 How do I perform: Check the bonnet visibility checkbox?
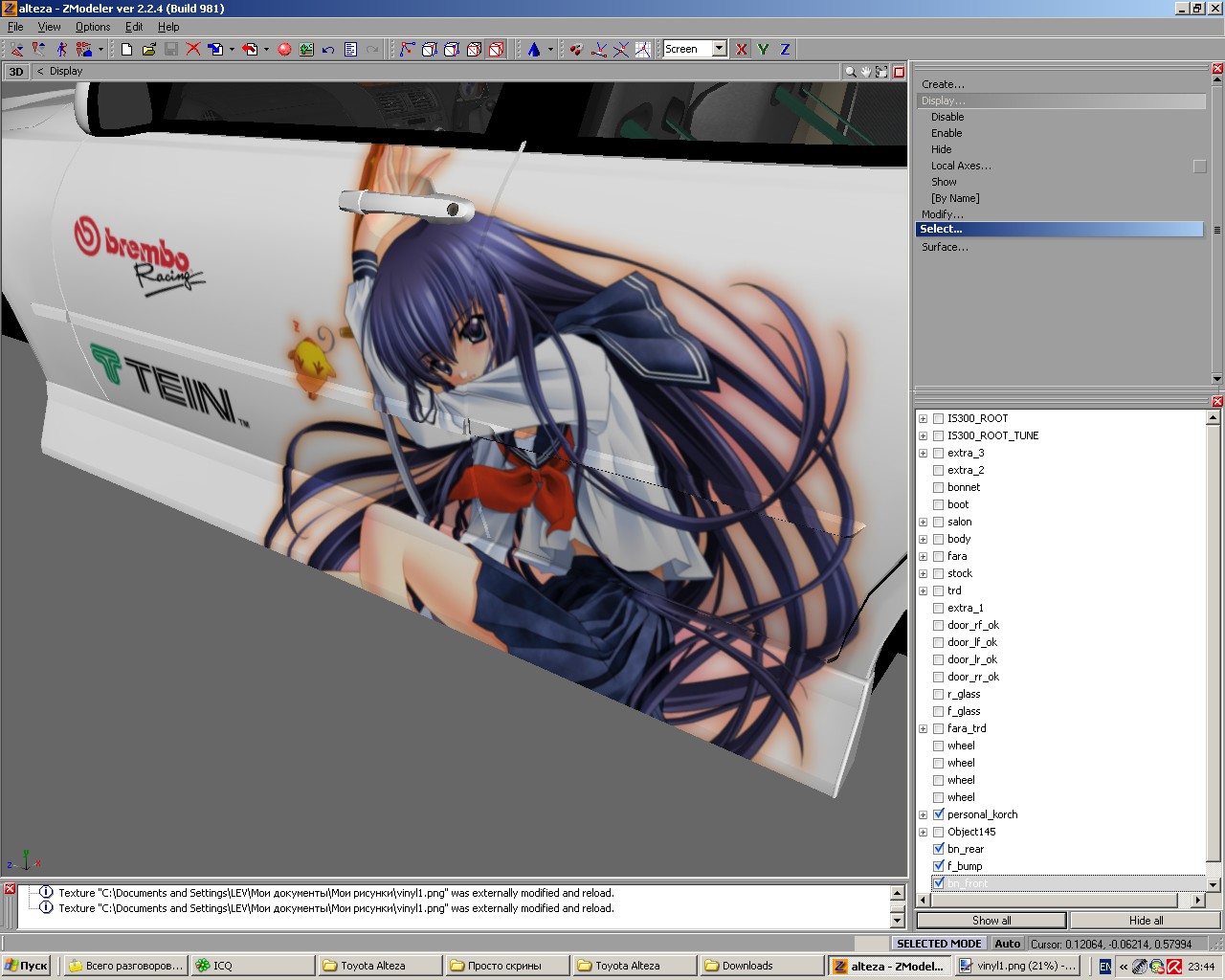pyautogui.click(x=939, y=487)
